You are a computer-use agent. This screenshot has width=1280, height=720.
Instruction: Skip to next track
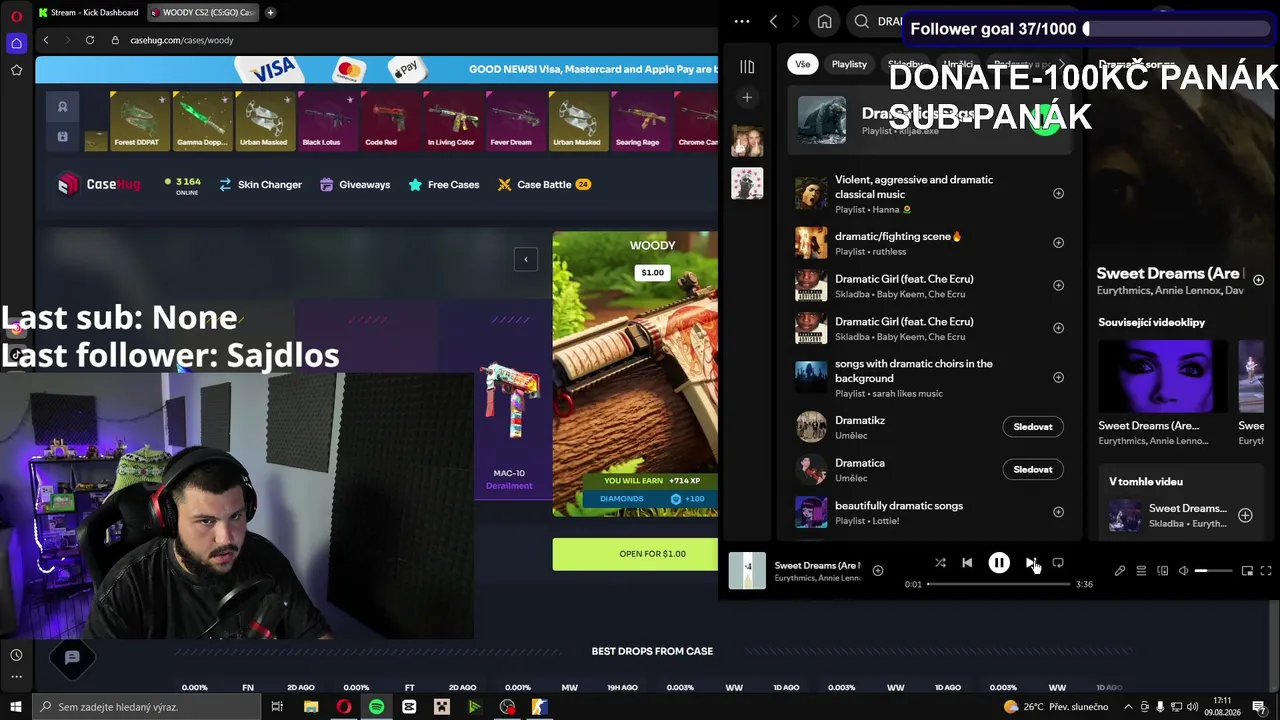[x=1031, y=563]
